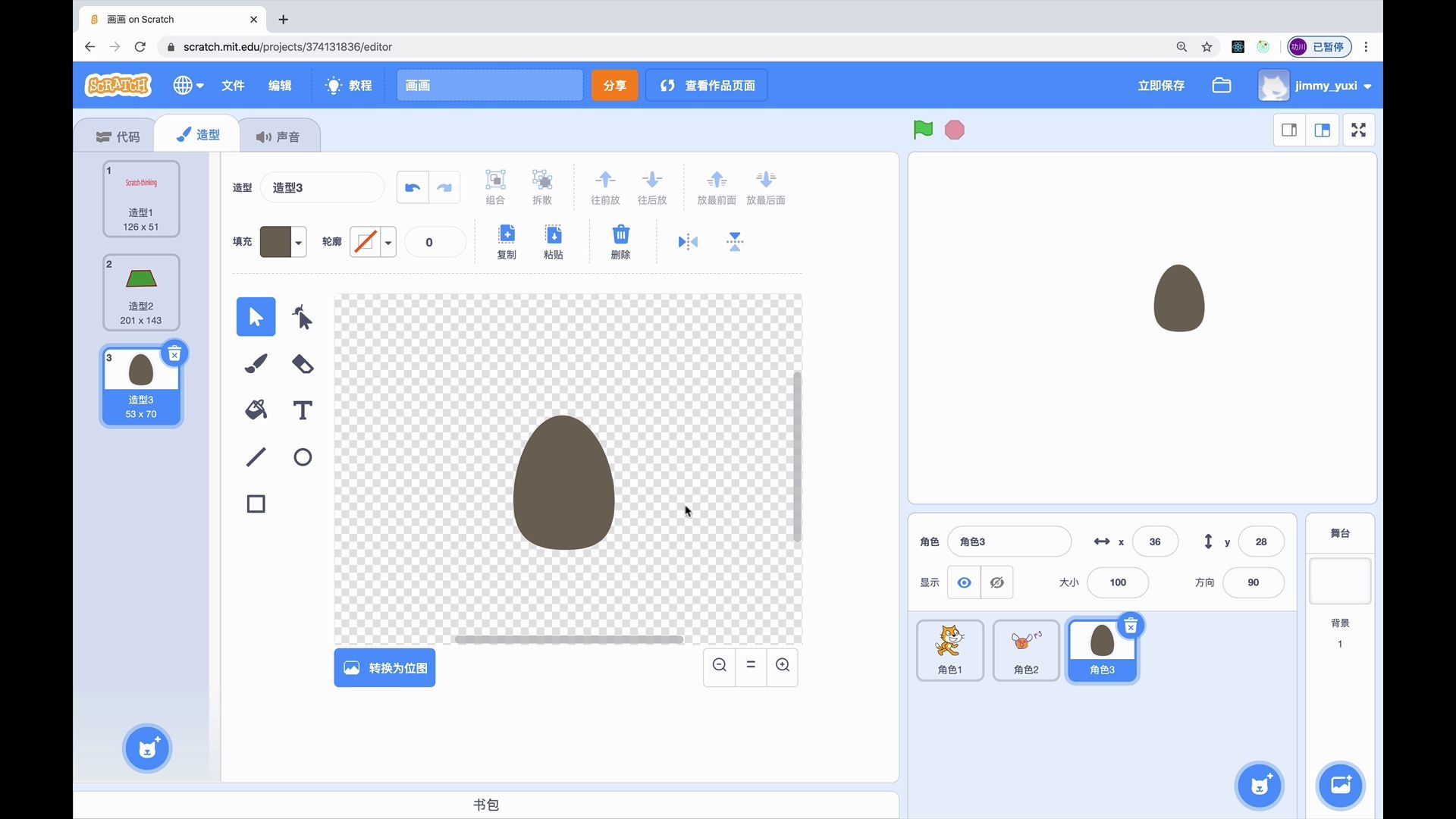Expand the outline color dropdown
The height and width of the screenshot is (819, 1456).
coord(388,243)
